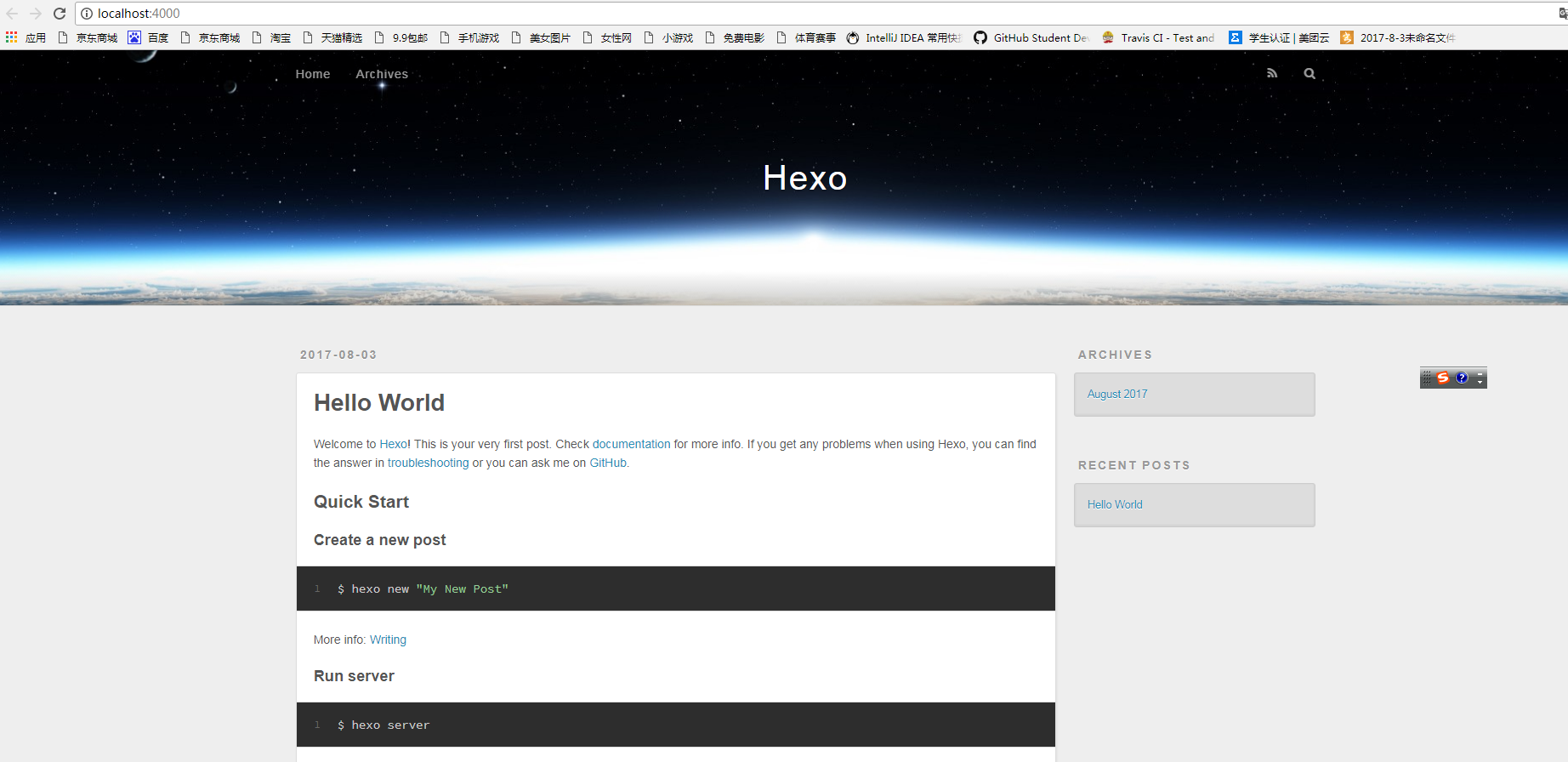This screenshot has height=762, width=1568.
Task: Open the GitHub Student Dev bookmark icon
Action: point(980,37)
